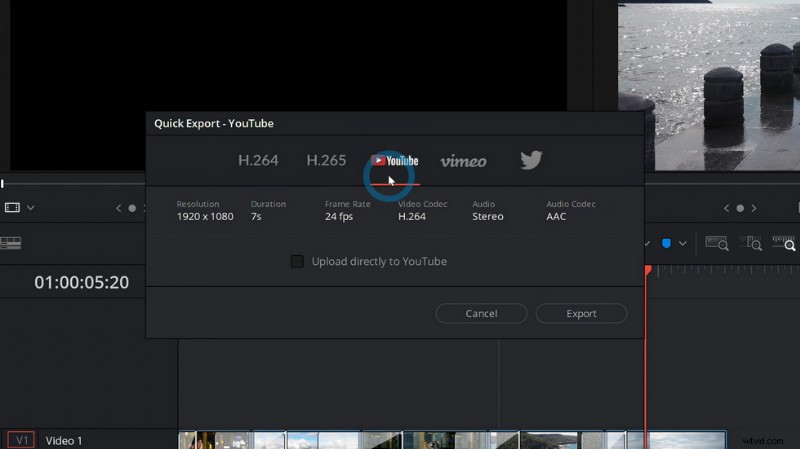Click the source viewer scrub bar handle
This screenshot has width=800, height=449.
point(2,183)
